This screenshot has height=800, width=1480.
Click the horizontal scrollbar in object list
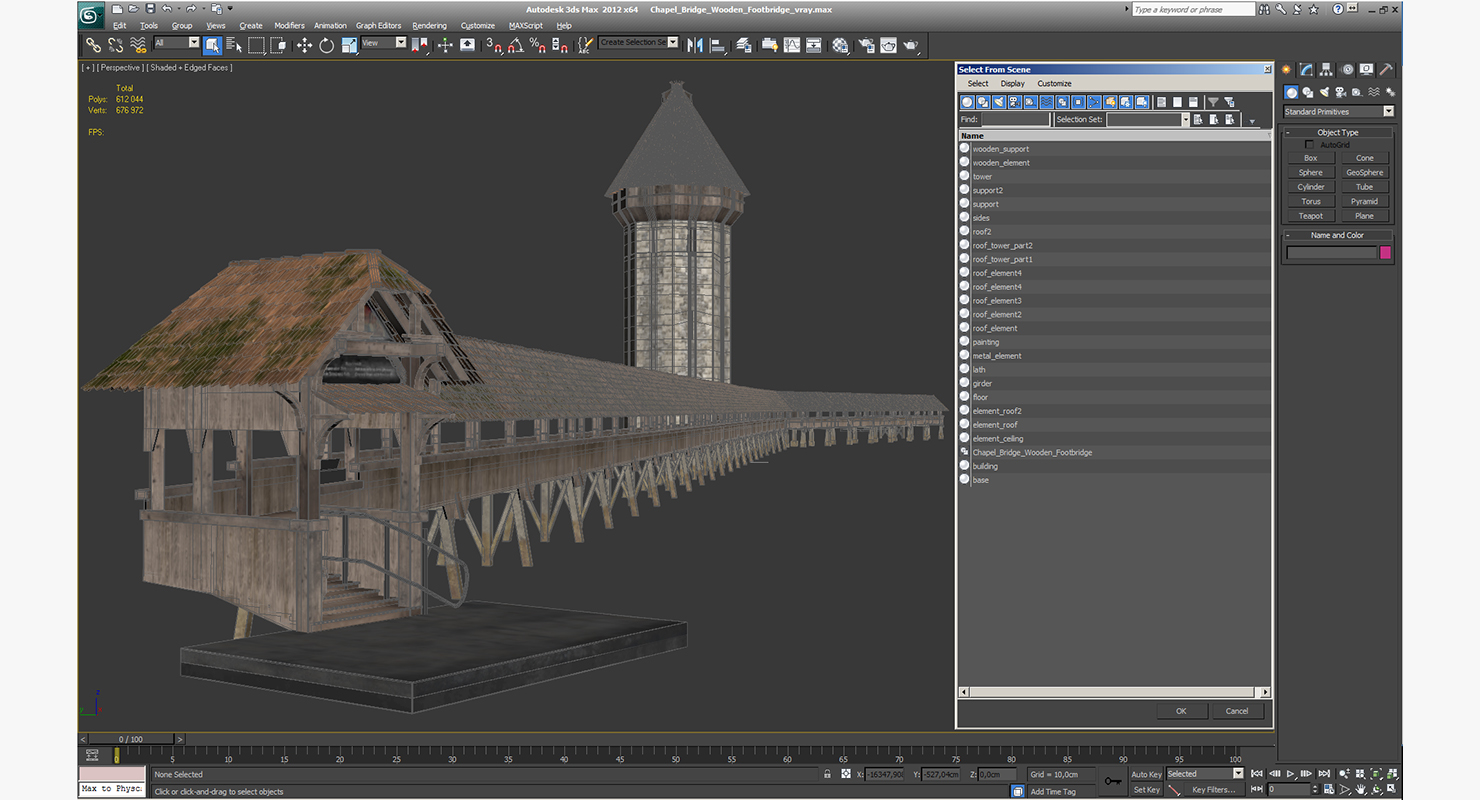(x=1114, y=692)
